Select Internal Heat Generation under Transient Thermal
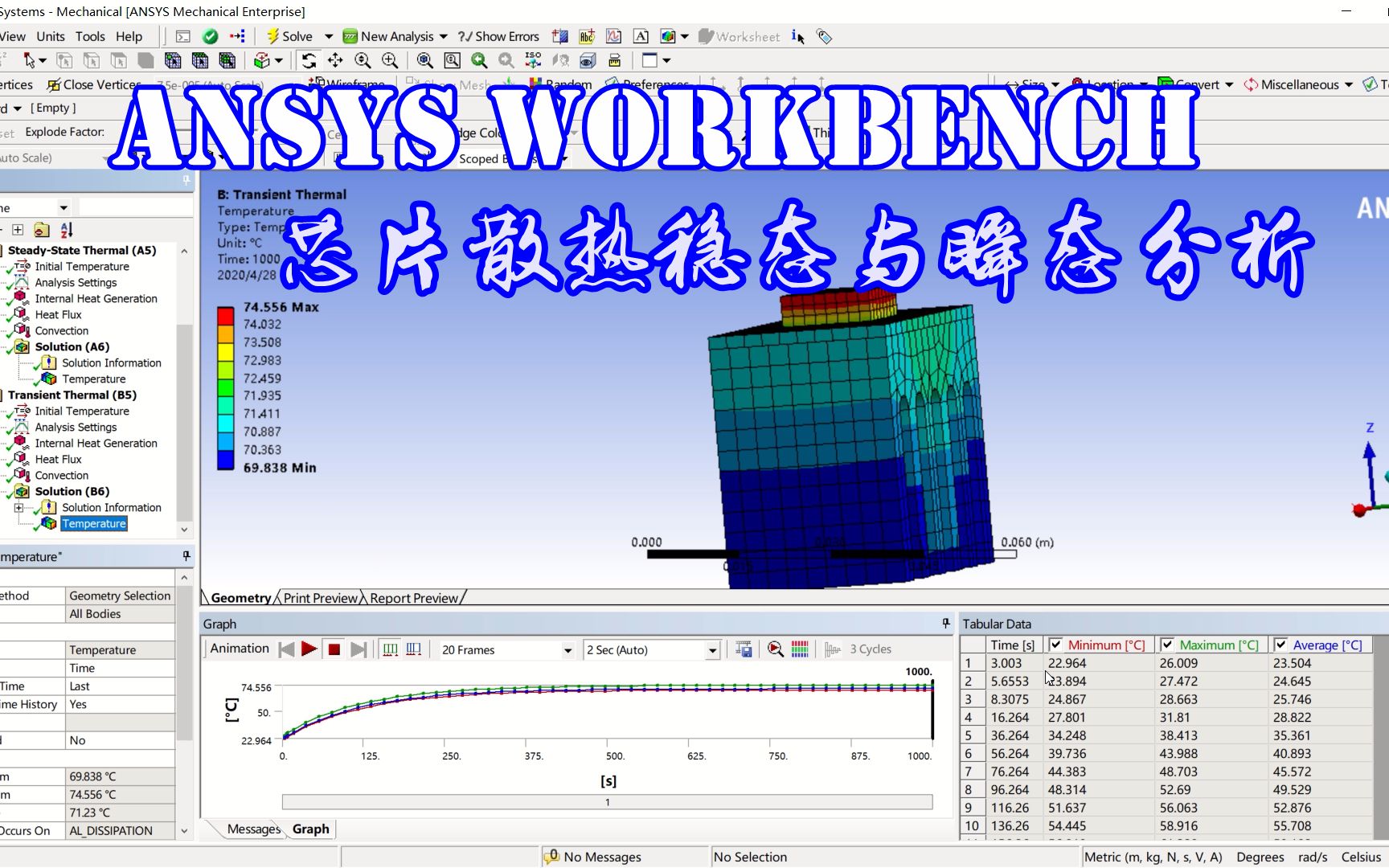This screenshot has width=1389, height=868. pyautogui.click(x=96, y=443)
